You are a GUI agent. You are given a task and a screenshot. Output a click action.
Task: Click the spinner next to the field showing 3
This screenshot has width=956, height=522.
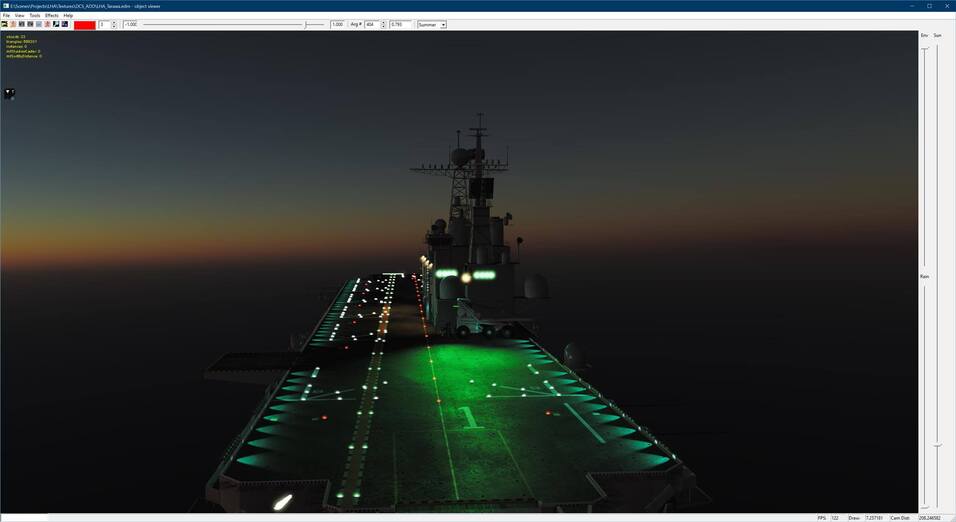pyautogui.click(x=114, y=24)
